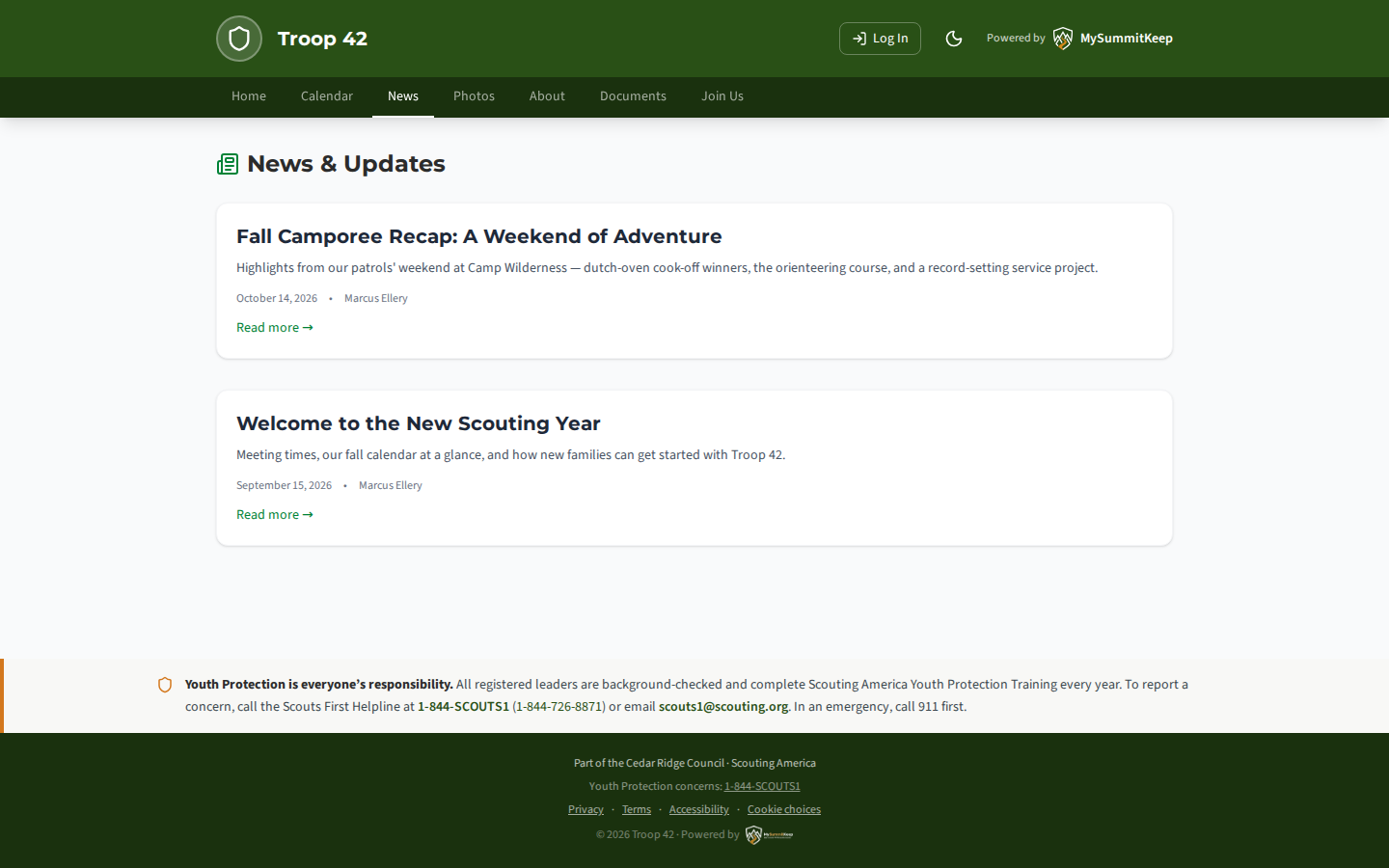1389x868 pixels.
Task: Email scouts1@scouting.org link
Action: point(723,707)
